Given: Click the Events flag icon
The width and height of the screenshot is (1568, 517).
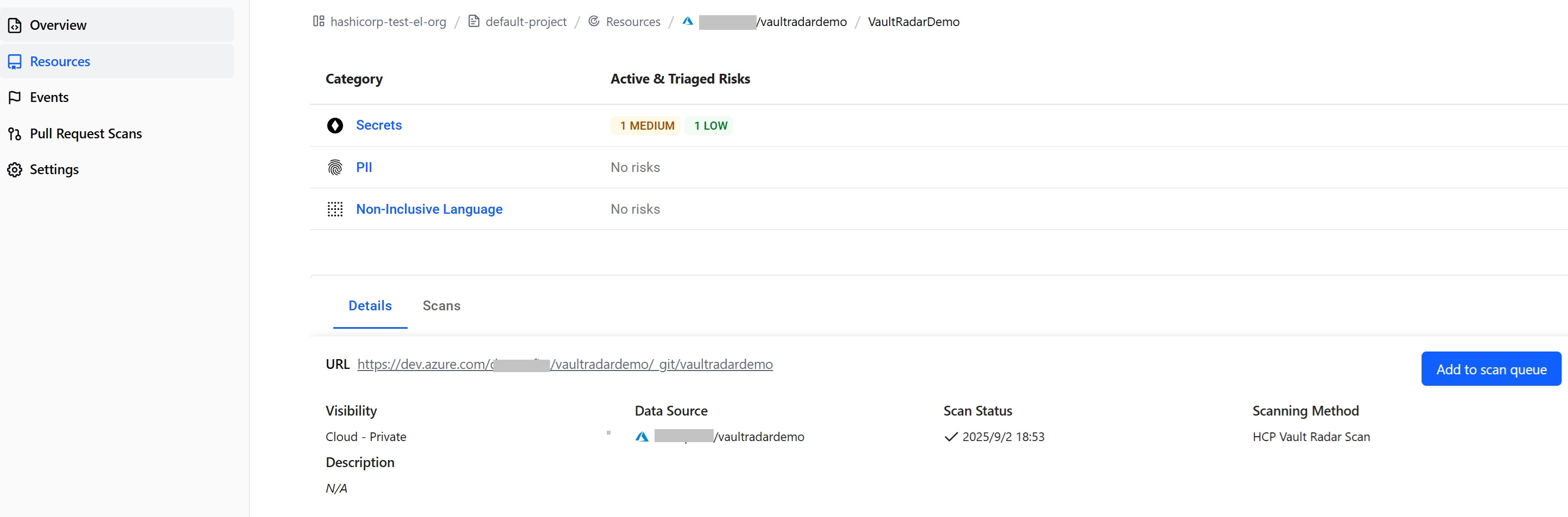Looking at the screenshot, I should [x=15, y=98].
